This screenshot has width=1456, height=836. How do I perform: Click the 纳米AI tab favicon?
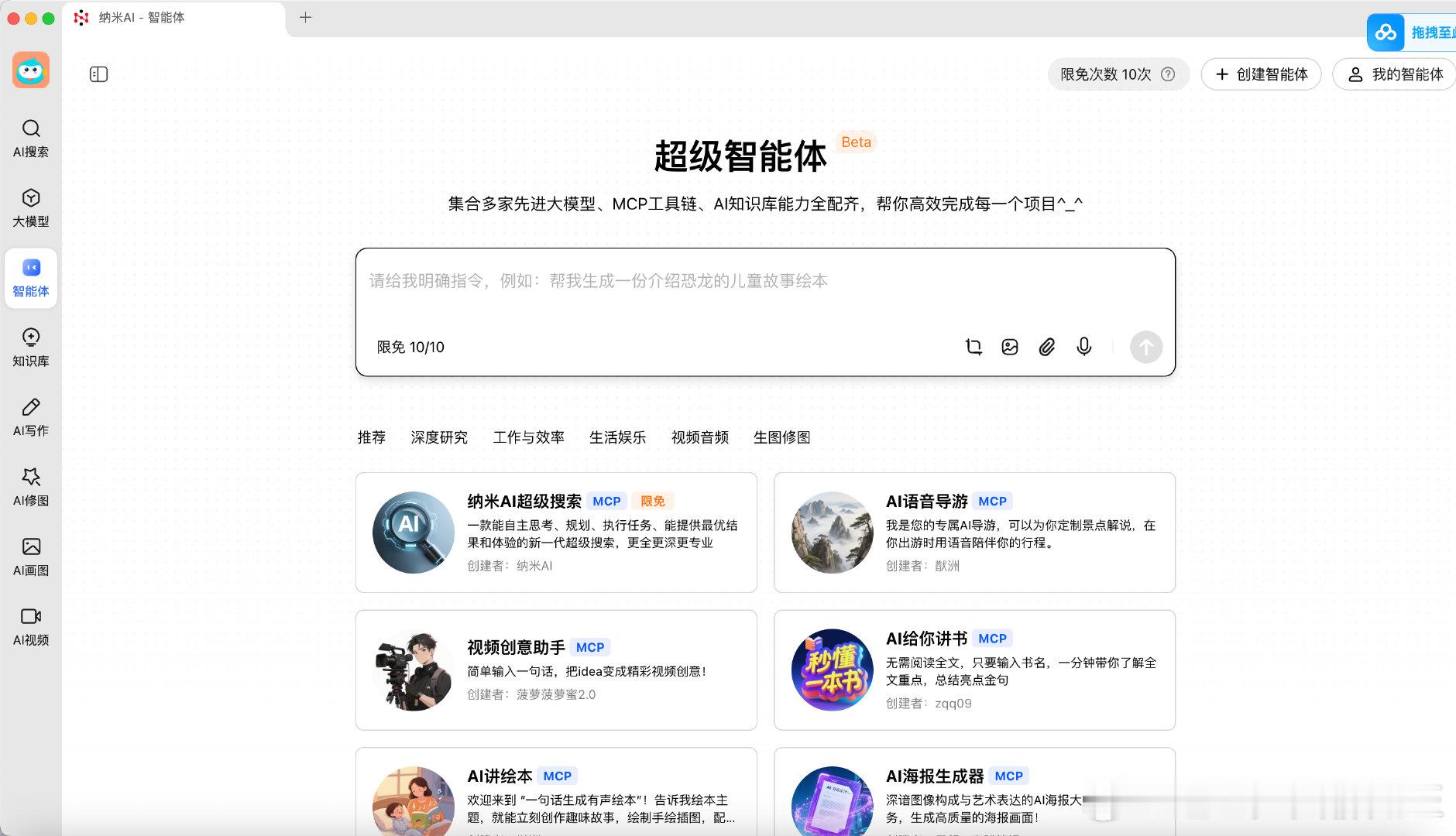point(81,17)
